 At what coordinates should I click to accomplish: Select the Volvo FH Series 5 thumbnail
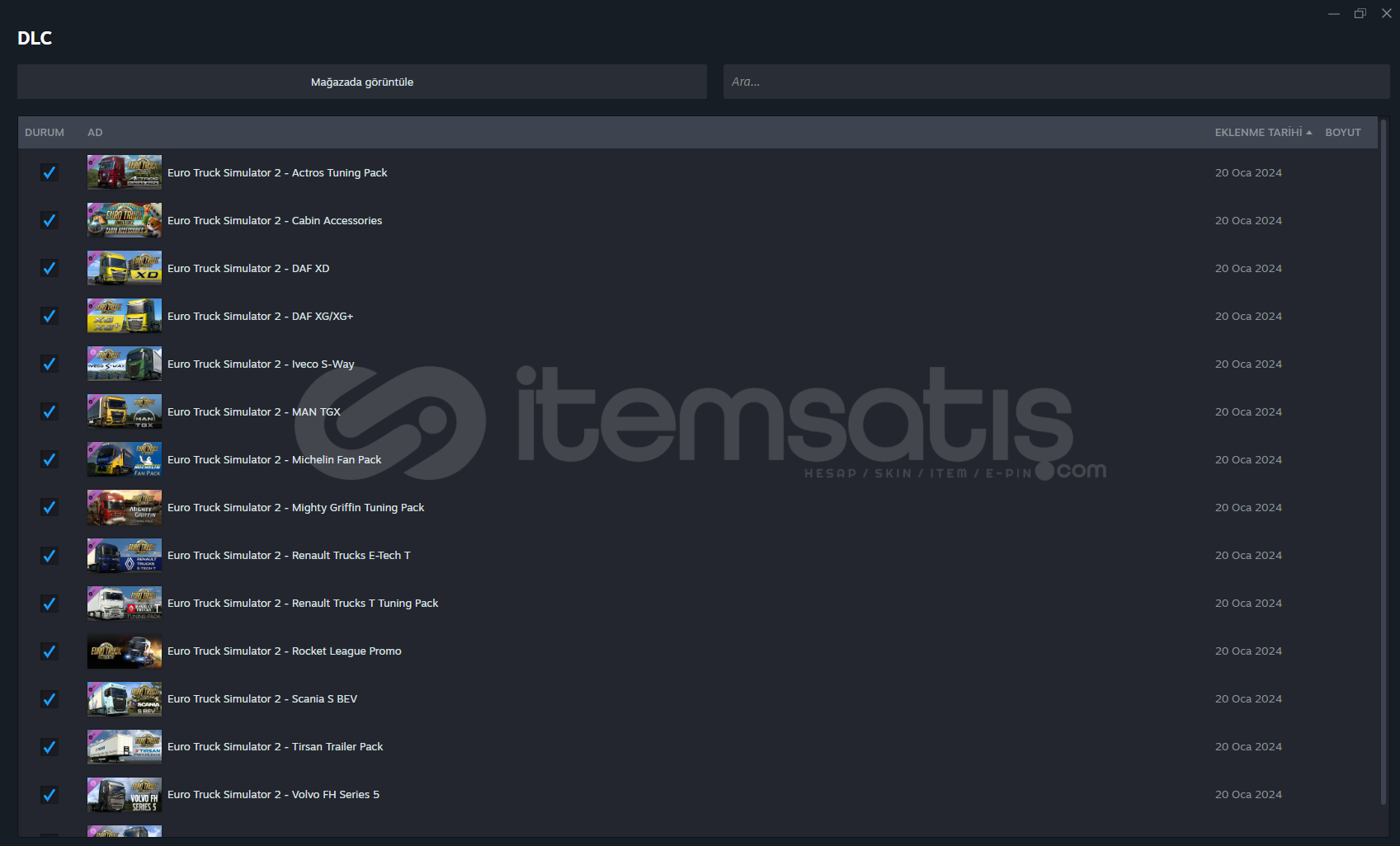[x=125, y=794]
